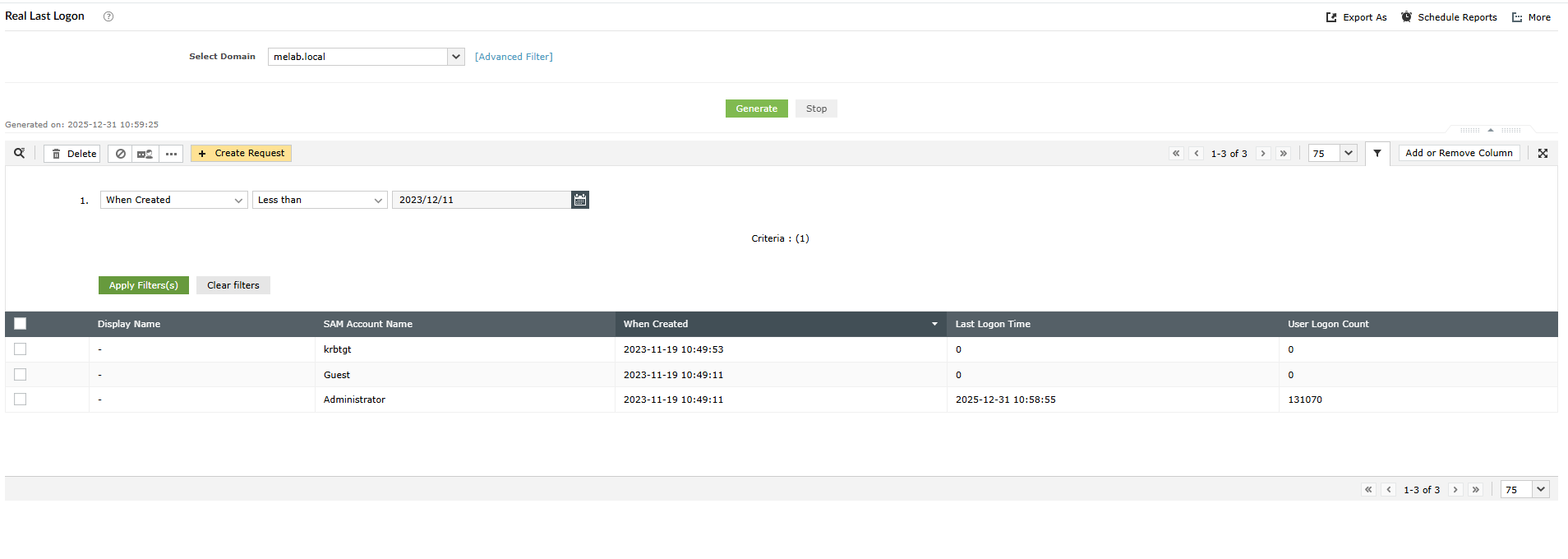Click the search icon in the results toolbar

(x=20, y=153)
